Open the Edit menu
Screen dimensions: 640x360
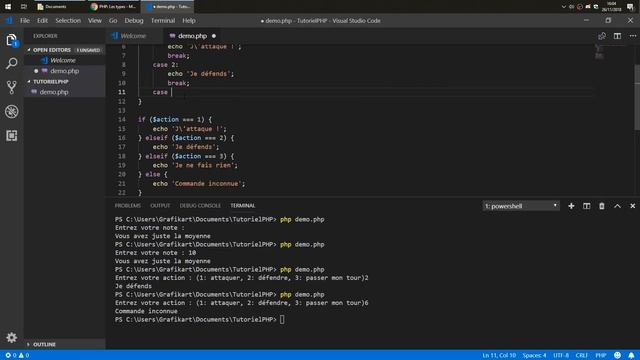coord(42,20)
